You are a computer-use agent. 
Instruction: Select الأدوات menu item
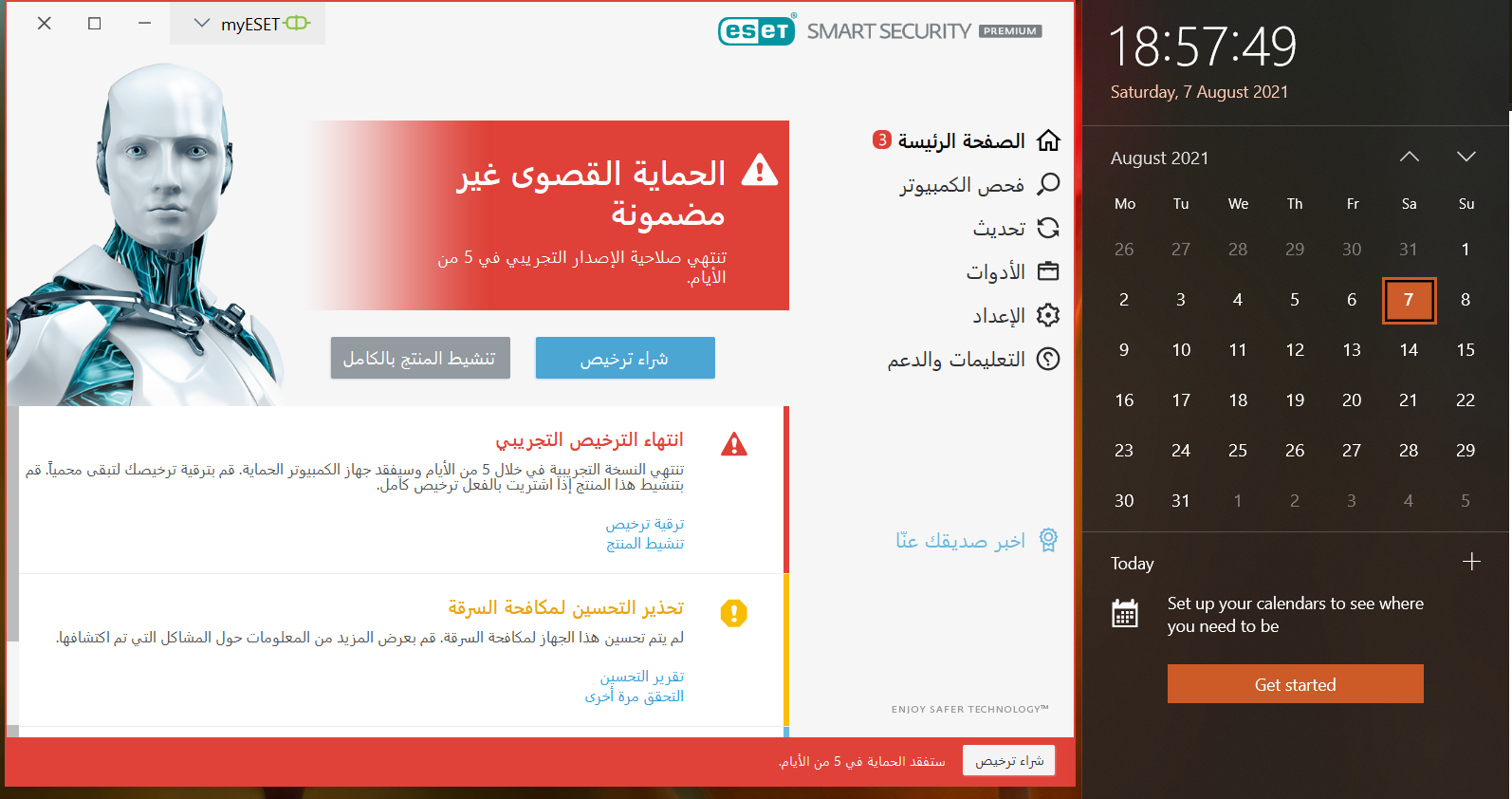click(x=996, y=271)
